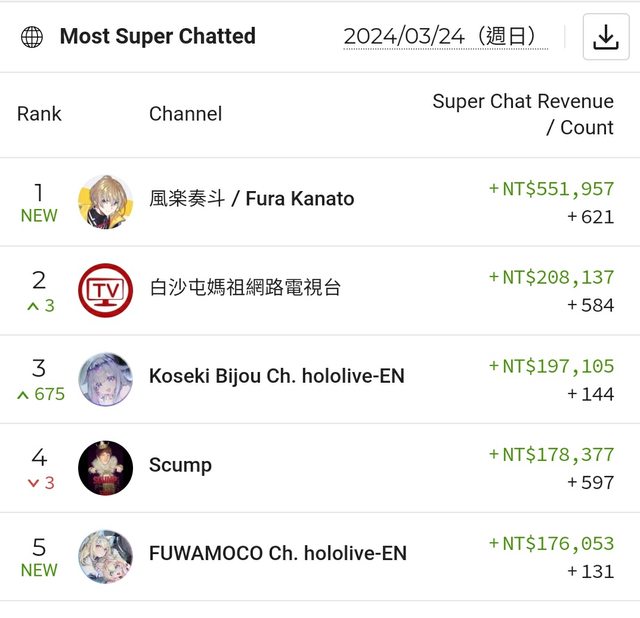The height and width of the screenshot is (618, 640).
Task: Open FUWAMOCO's channel avatar
Action: [105, 556]
